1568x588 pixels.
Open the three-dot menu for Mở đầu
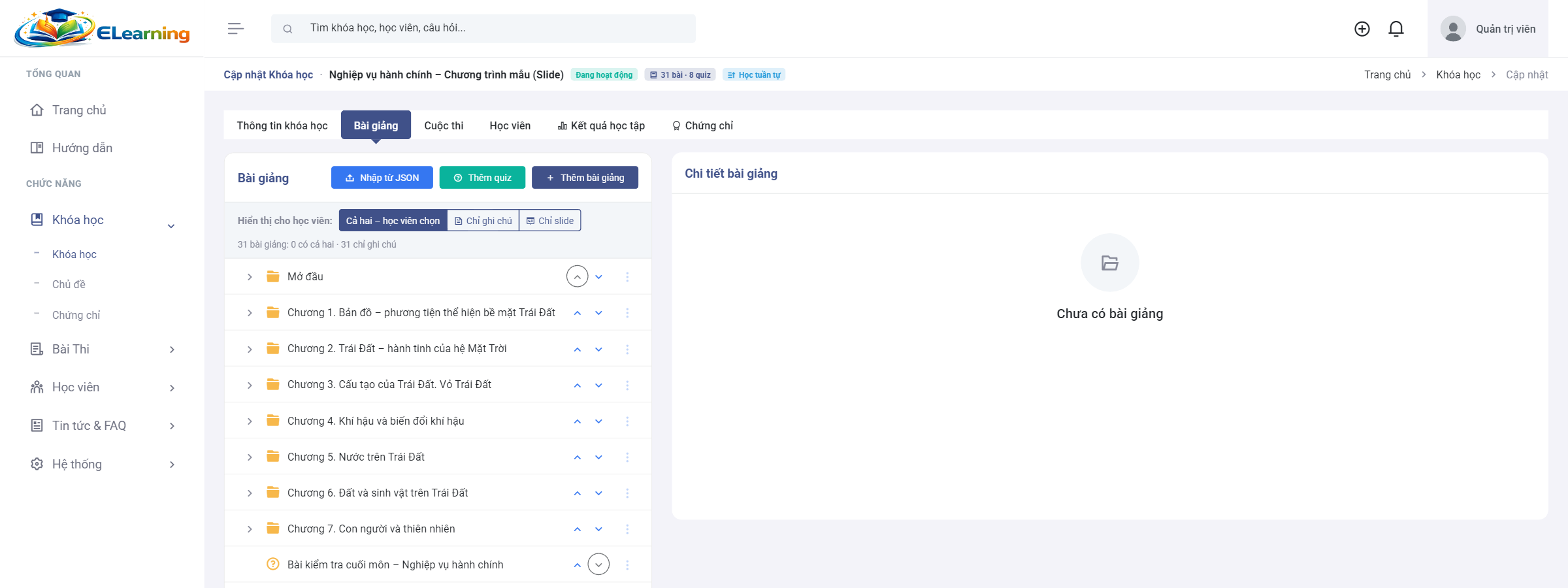point(627,277)
